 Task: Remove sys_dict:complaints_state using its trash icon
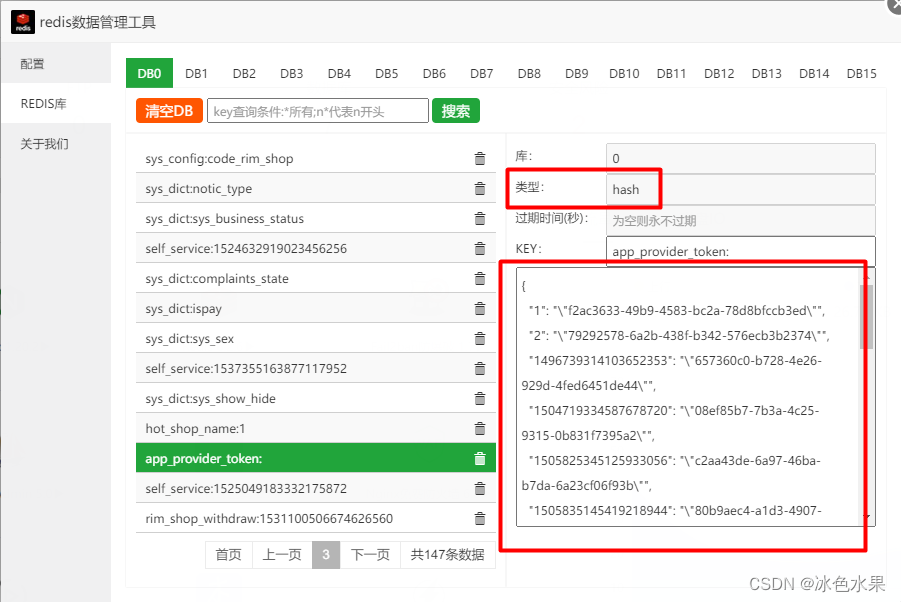(480, 279)
